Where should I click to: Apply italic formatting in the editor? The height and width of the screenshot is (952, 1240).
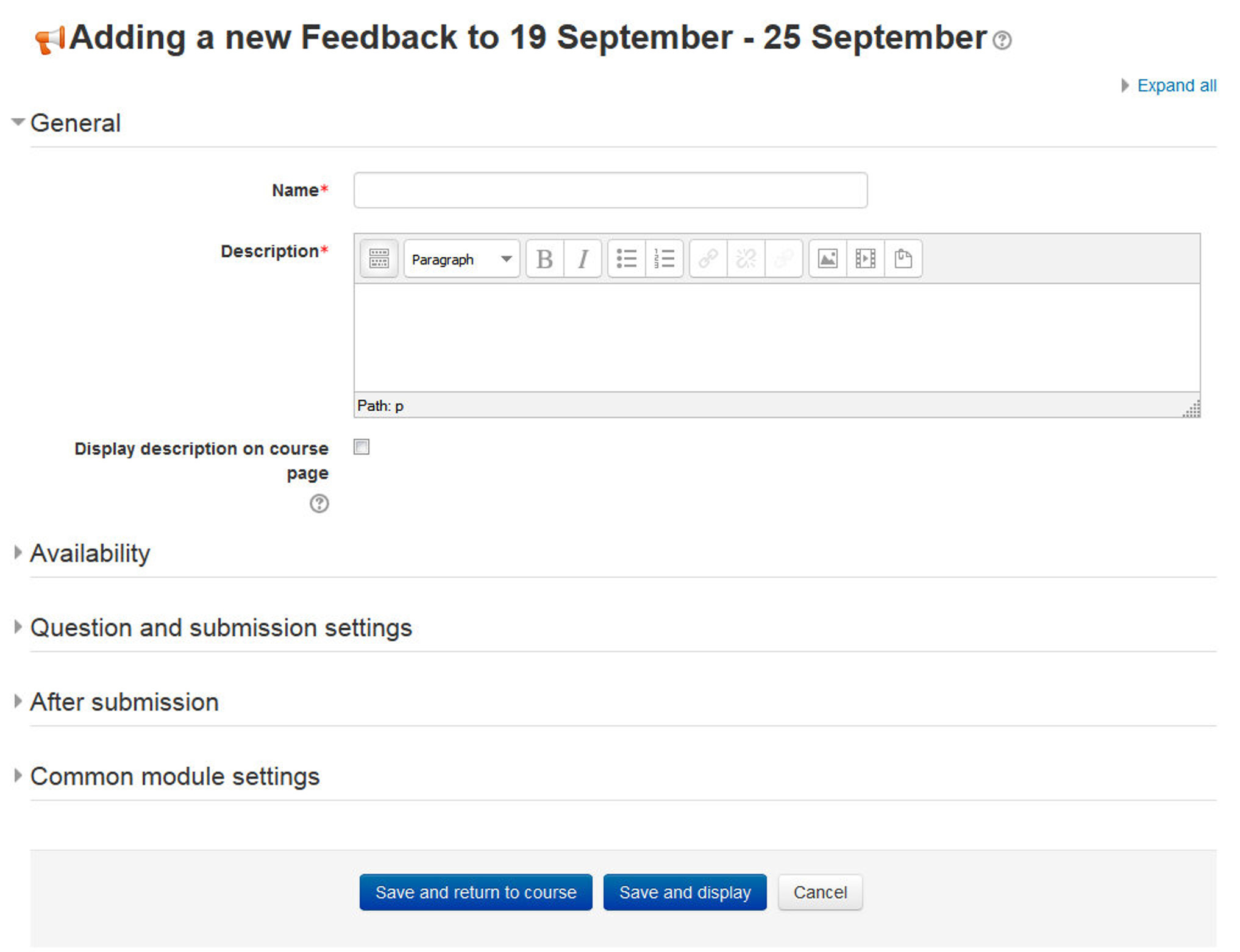tap(582, 259)
